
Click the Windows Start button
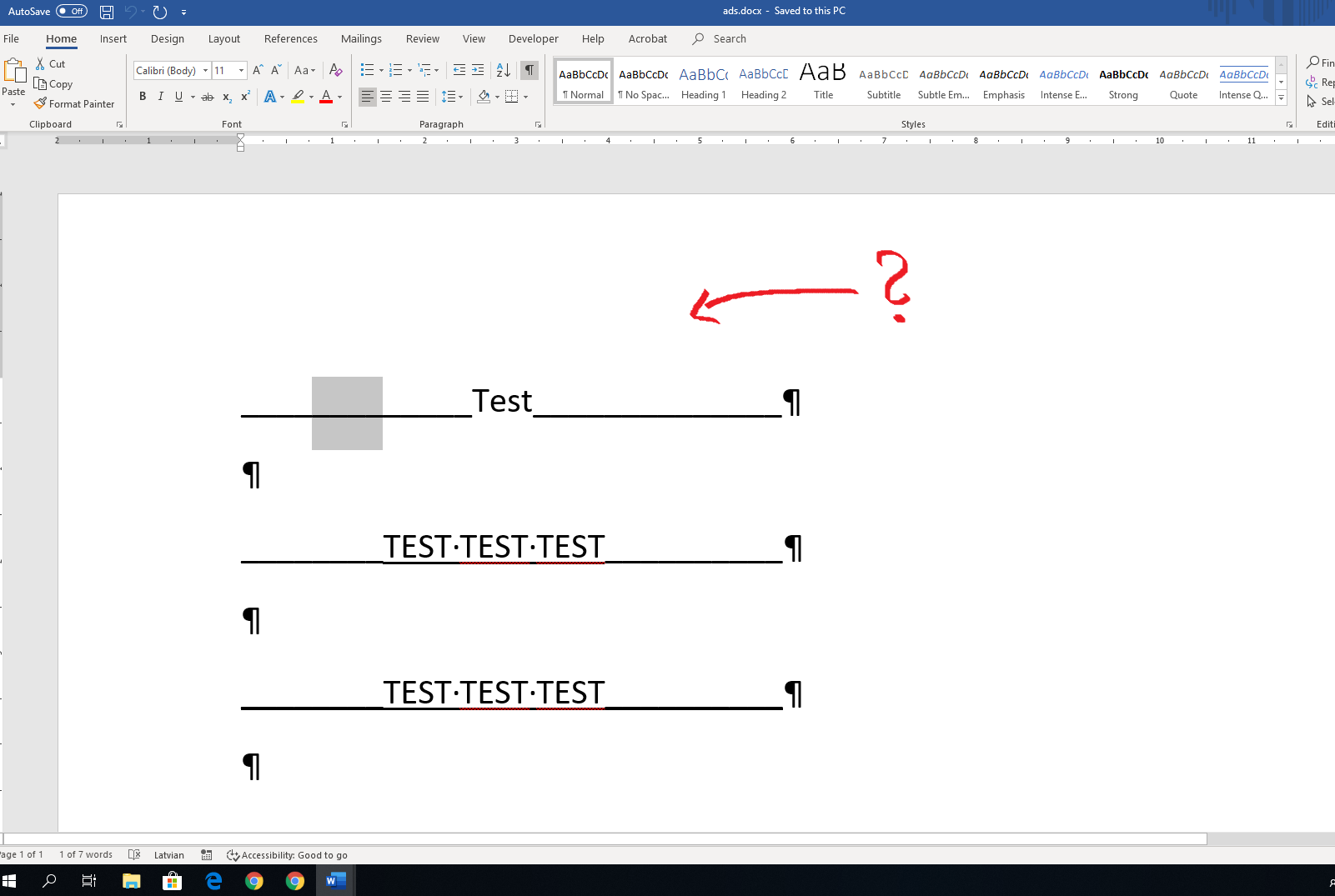tap(10, 881)
